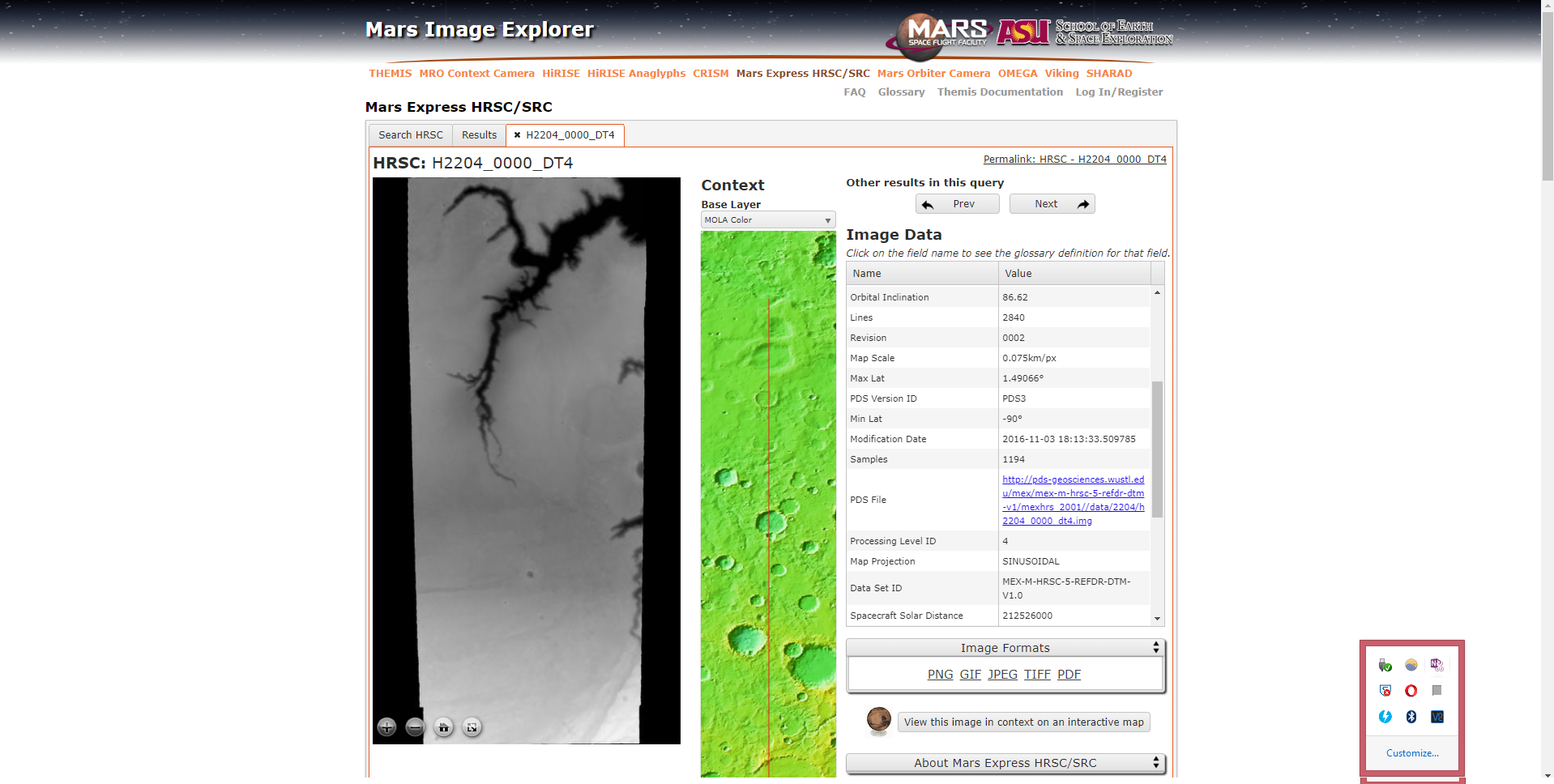Click the Value column header
The image size is (1554, 784).
click(x=1075, y=274)
